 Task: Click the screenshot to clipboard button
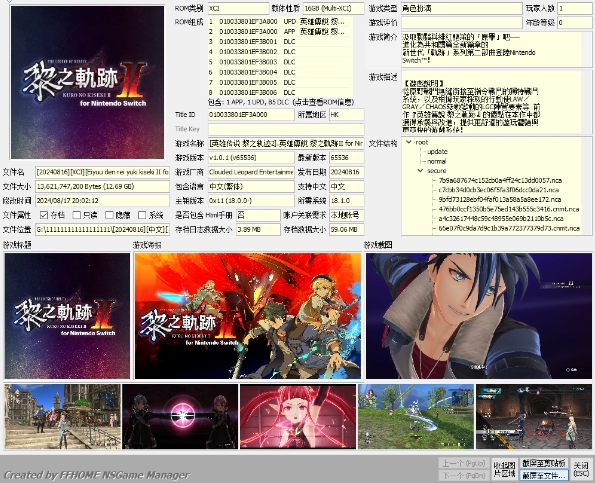tap(544, 463)
